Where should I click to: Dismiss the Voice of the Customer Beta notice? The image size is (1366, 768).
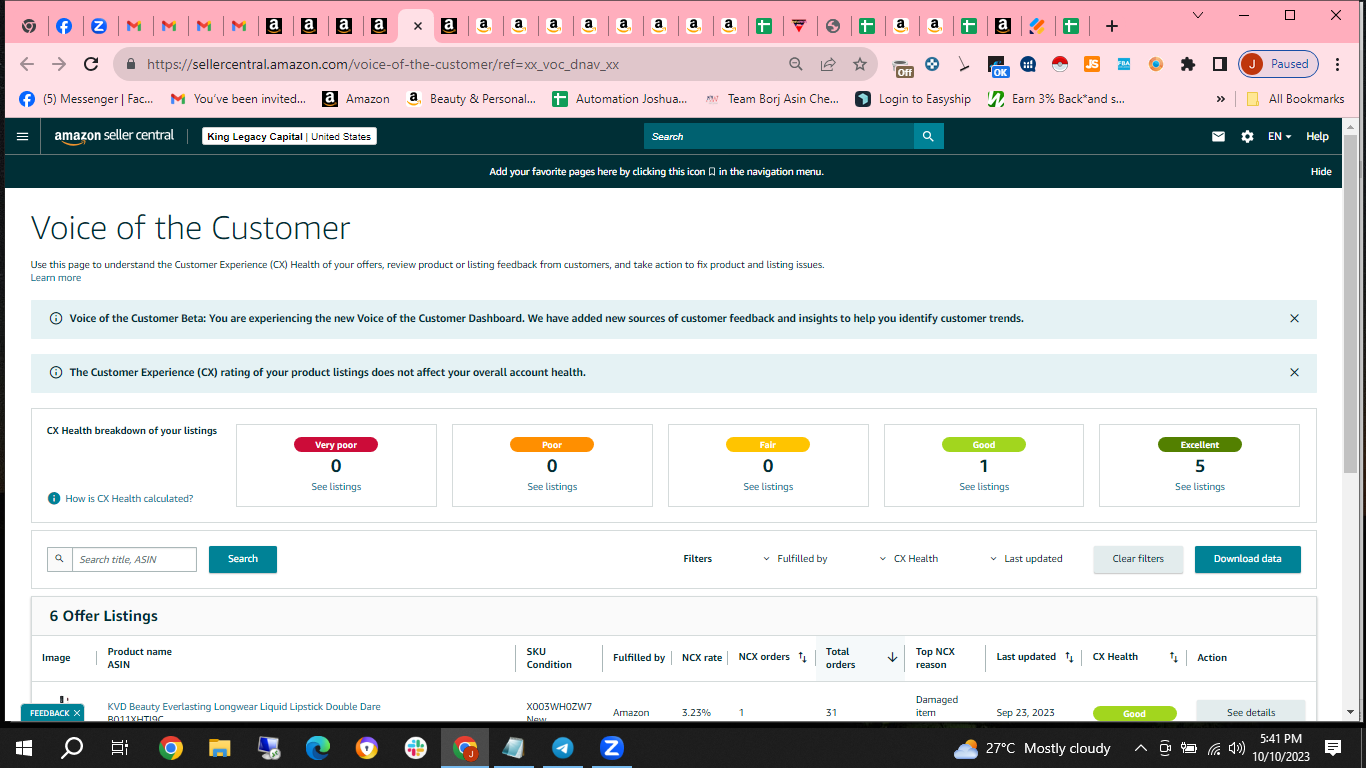[1294, 319]
